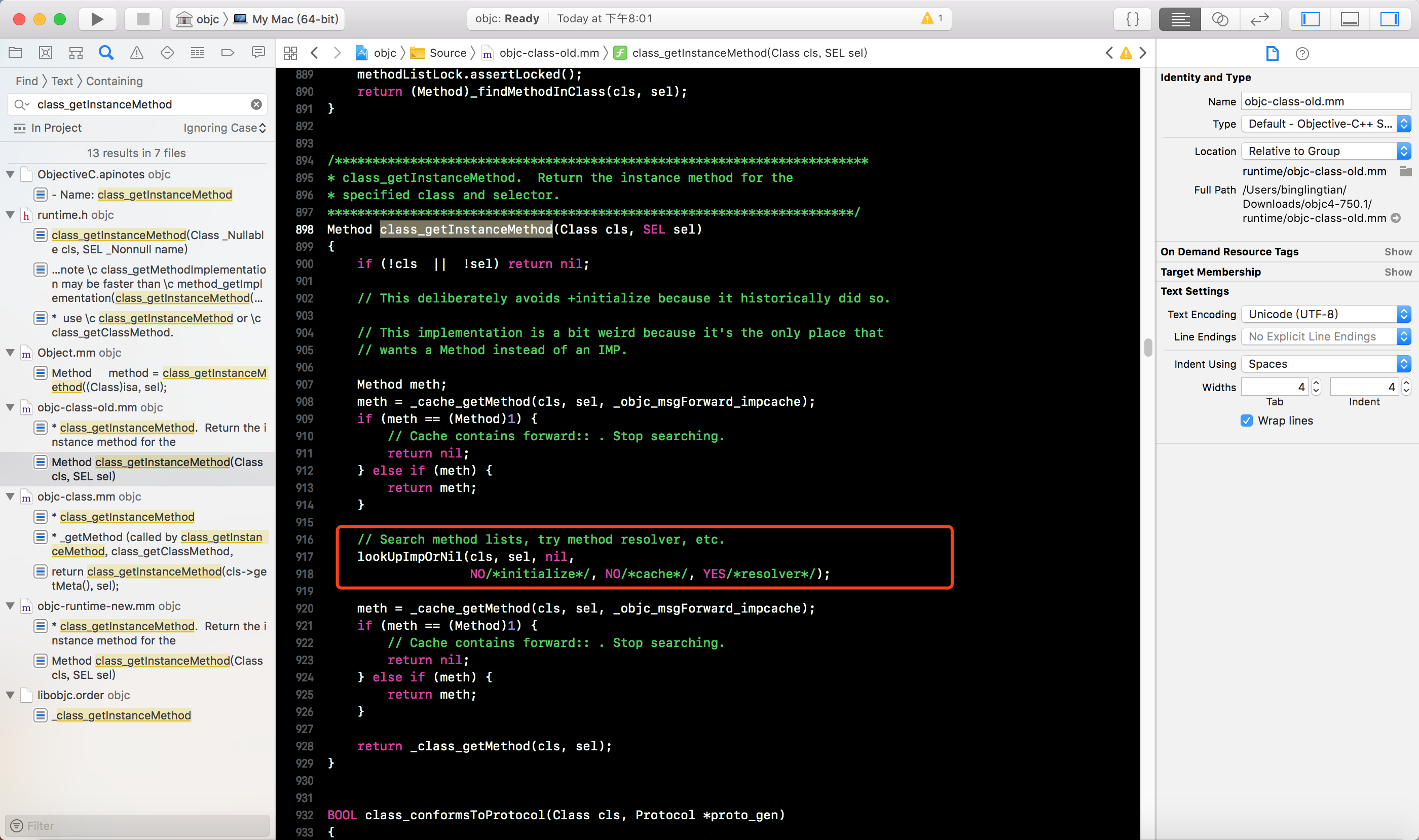Click Show next to Target Membership
Screen dimensions: 1419x840
(1398, 272)
